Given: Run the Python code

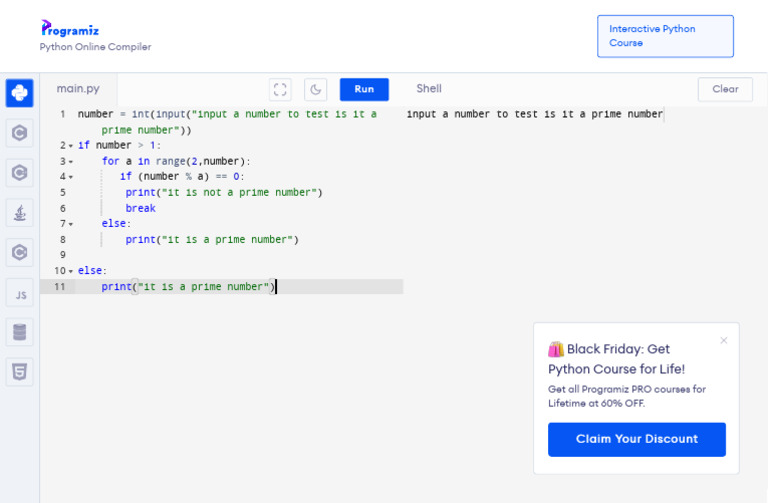Looking at the screenshot, I should pyautogui.click(x=364, y=89).
